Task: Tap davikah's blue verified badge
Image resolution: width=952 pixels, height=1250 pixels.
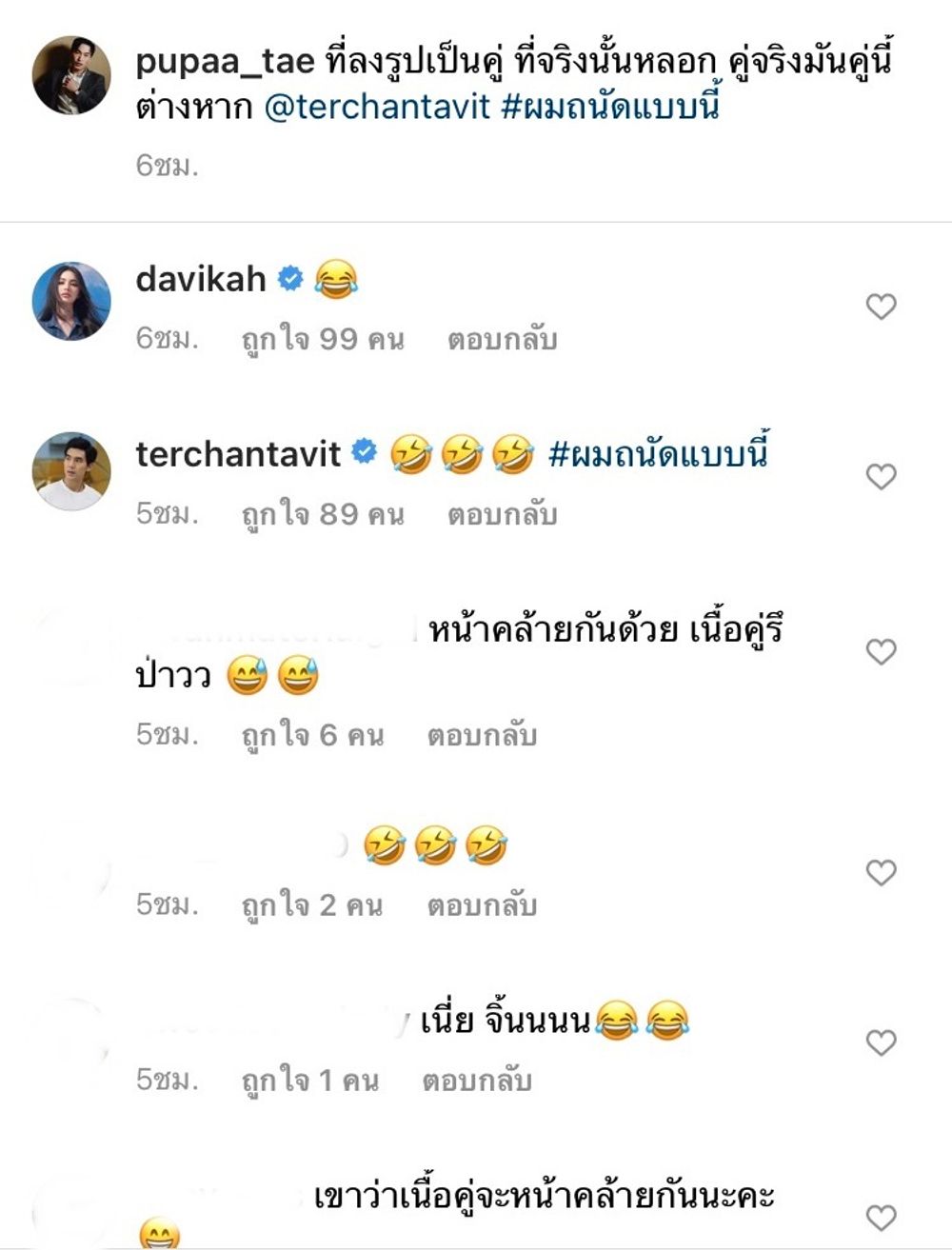Action: (290, 279)
